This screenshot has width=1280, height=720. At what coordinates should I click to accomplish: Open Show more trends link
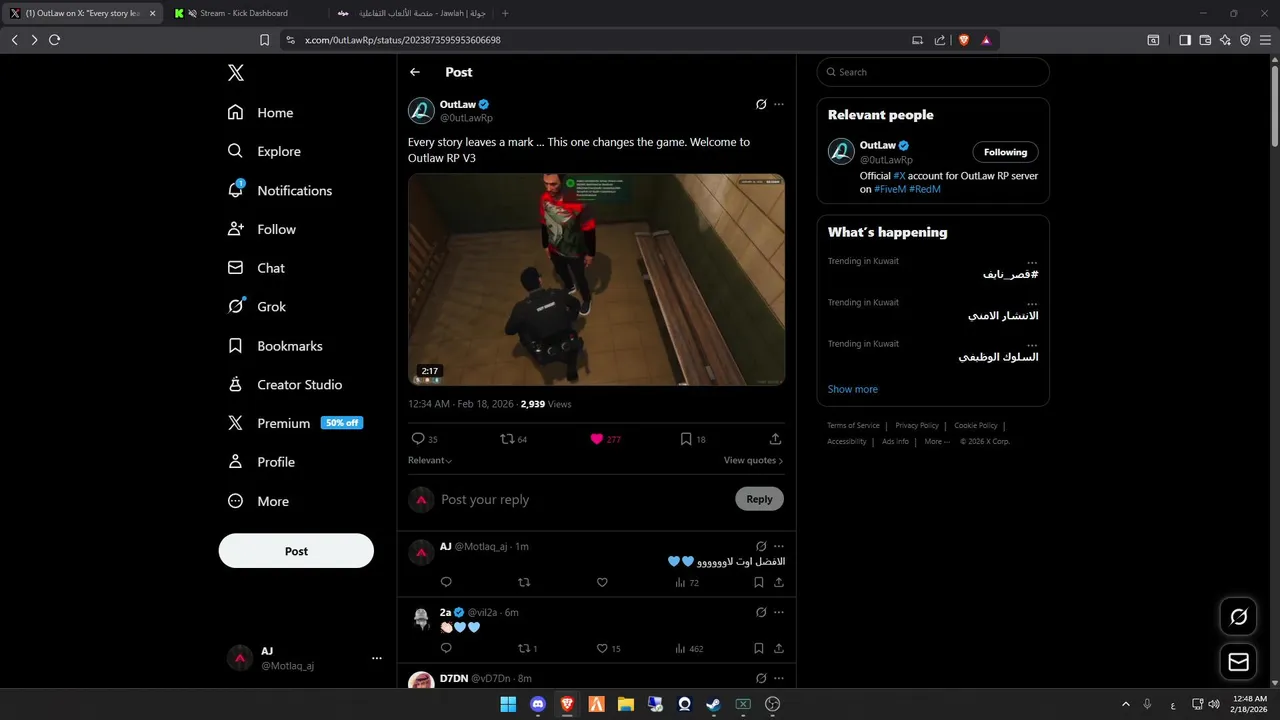pyautogui.click(x=853, y=389)
